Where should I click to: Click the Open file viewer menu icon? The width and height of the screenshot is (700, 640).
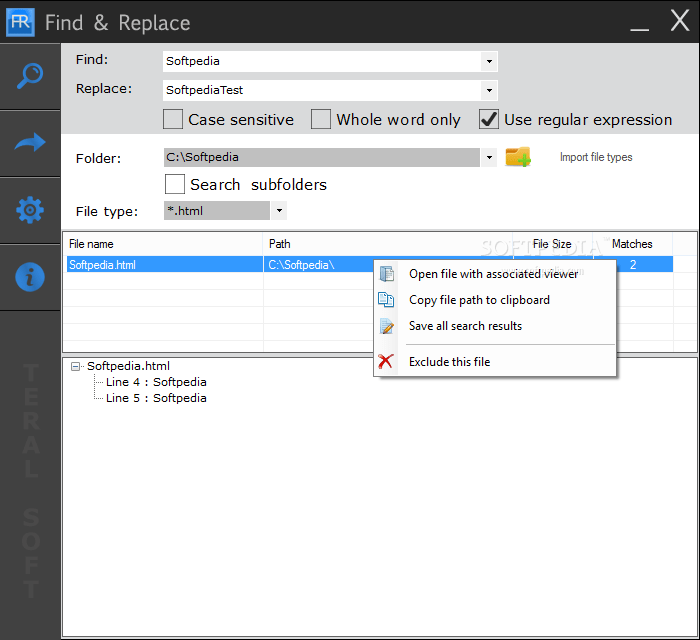pyautogui.click(x=387, y=274)
